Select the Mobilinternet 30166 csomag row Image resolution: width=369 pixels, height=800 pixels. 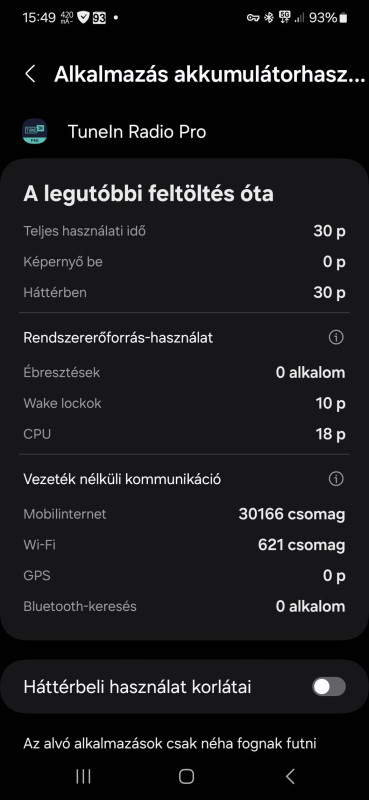184,514
